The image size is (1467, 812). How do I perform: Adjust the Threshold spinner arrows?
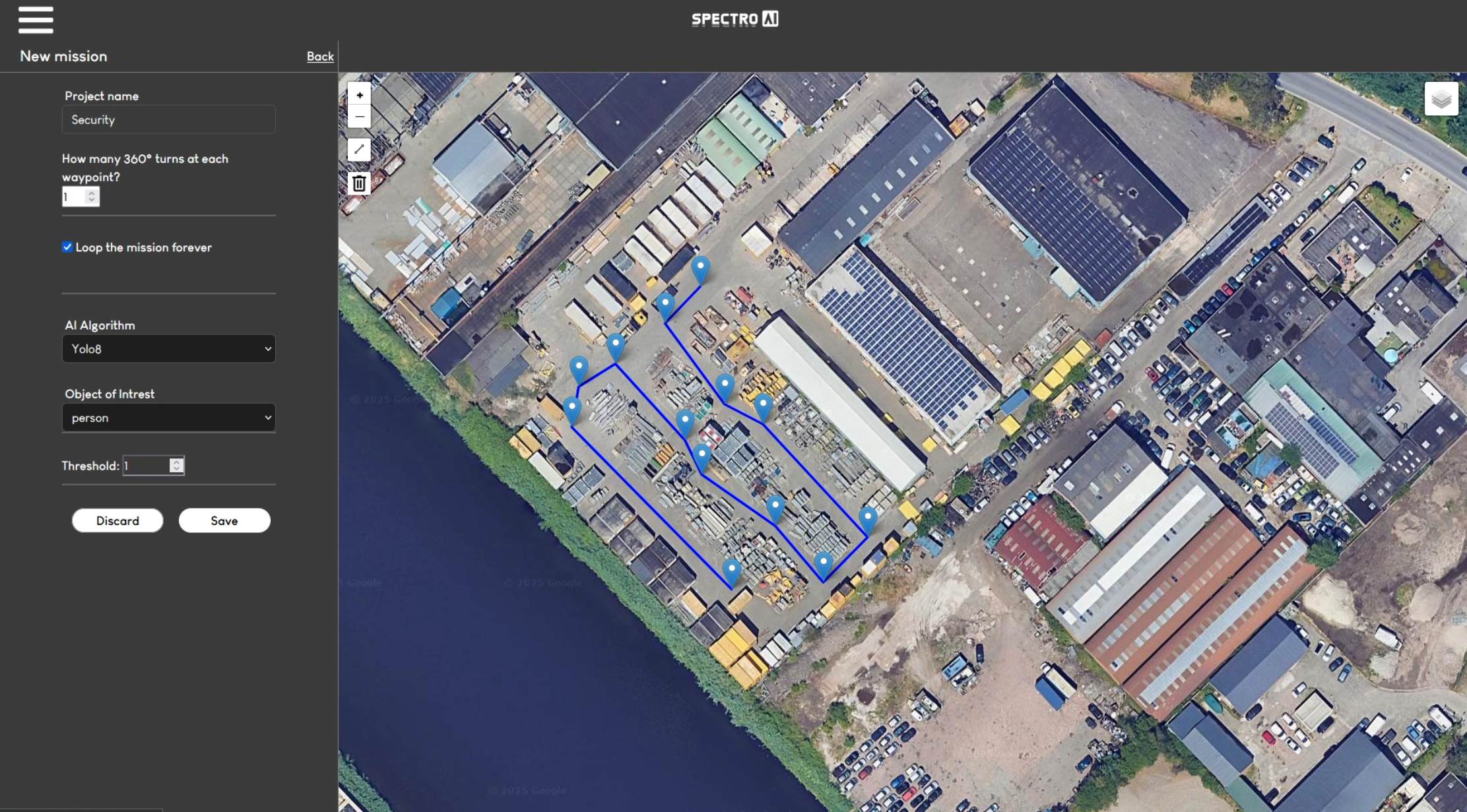coord(176,466)
